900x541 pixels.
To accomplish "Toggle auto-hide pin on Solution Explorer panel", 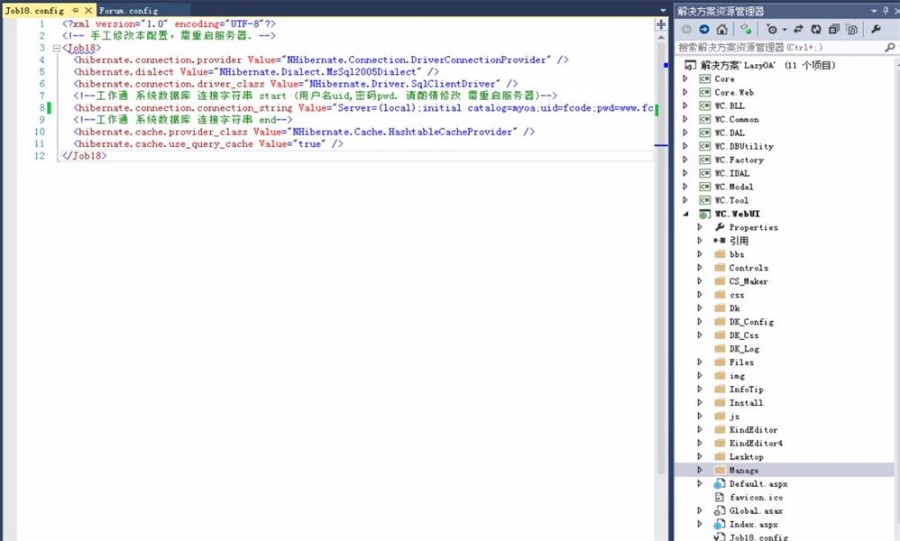I will coord(884,11).
